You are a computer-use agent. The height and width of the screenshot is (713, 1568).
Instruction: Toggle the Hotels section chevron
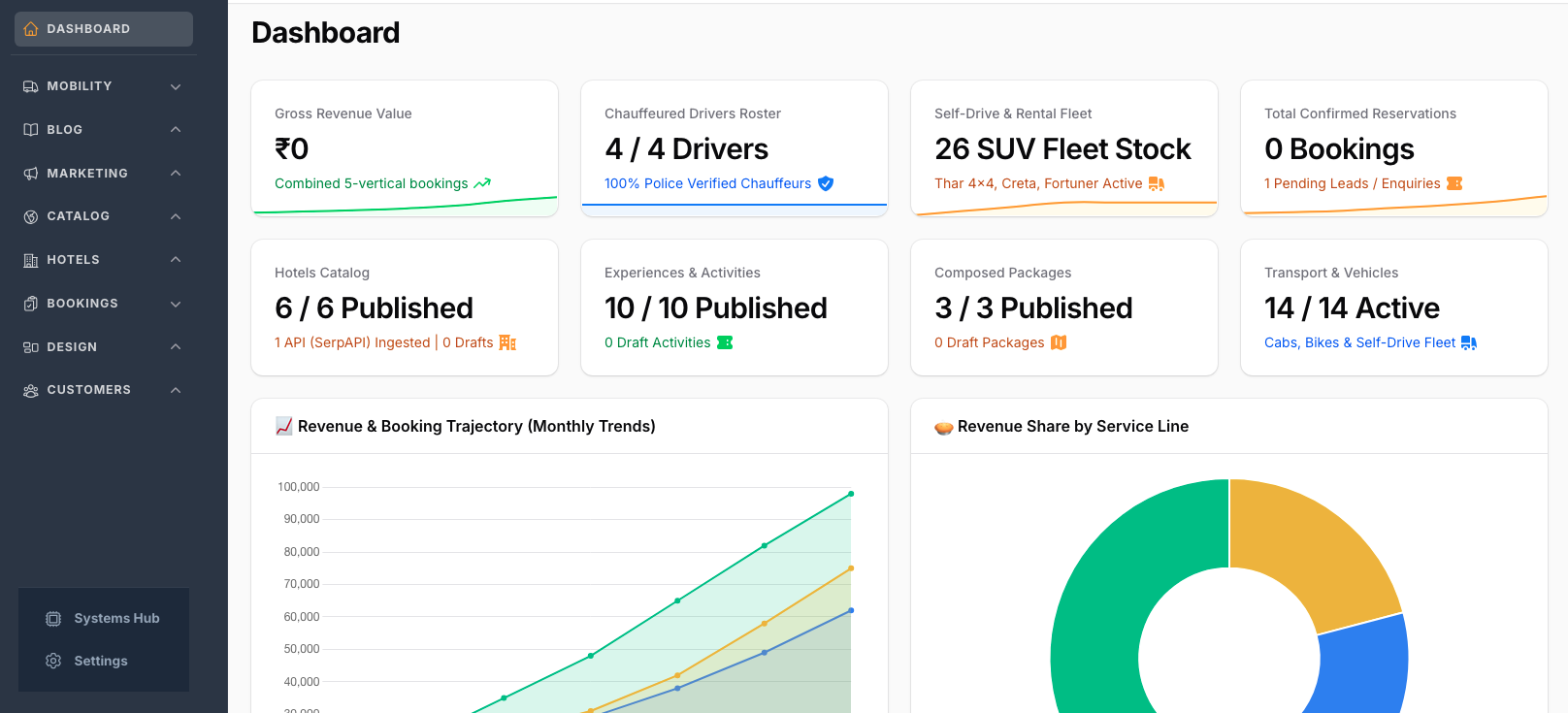(176, 260)
